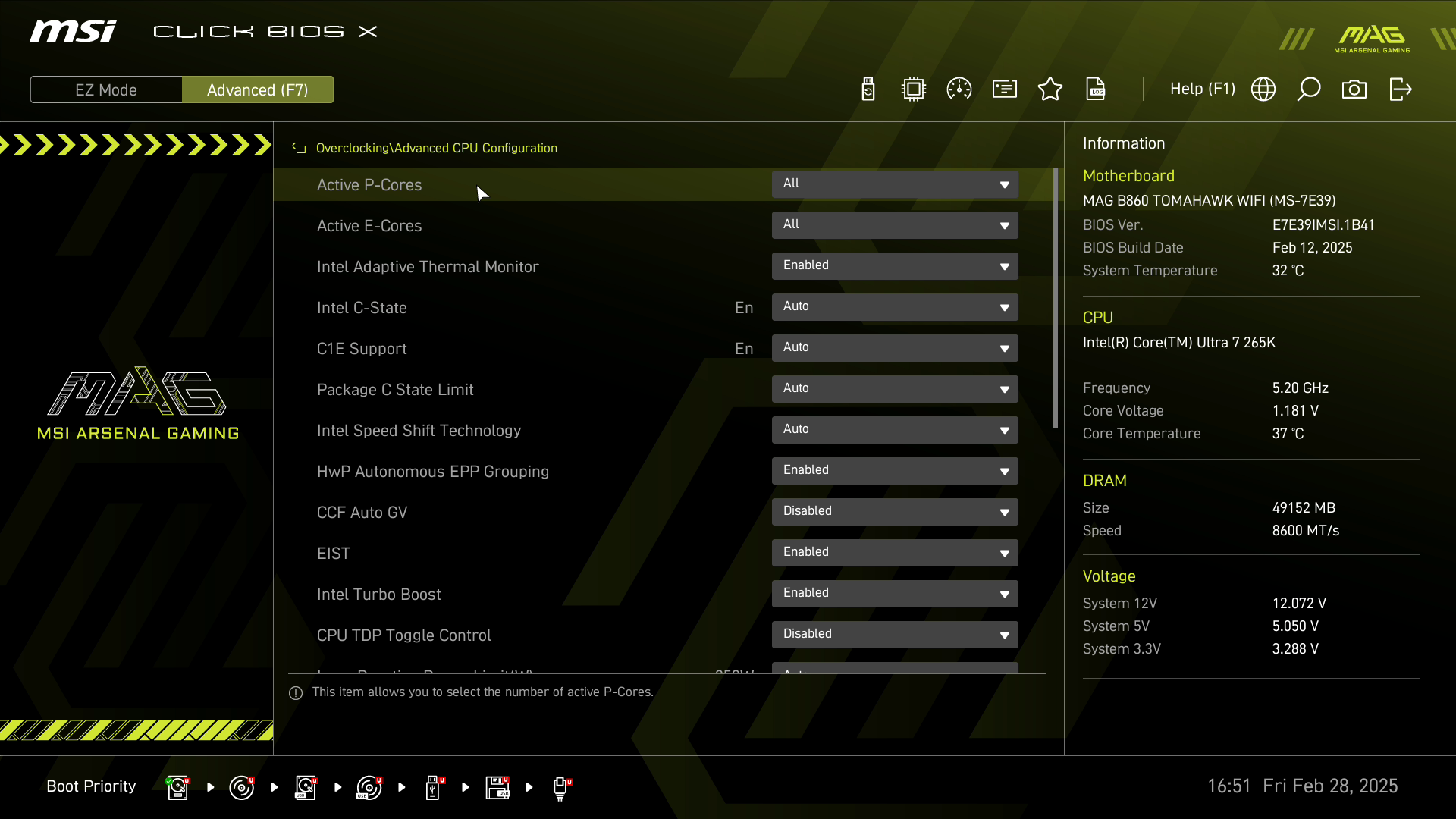Select the USB floppy boot device icon
Screen dimensions: 1456x819
point(497,787)
